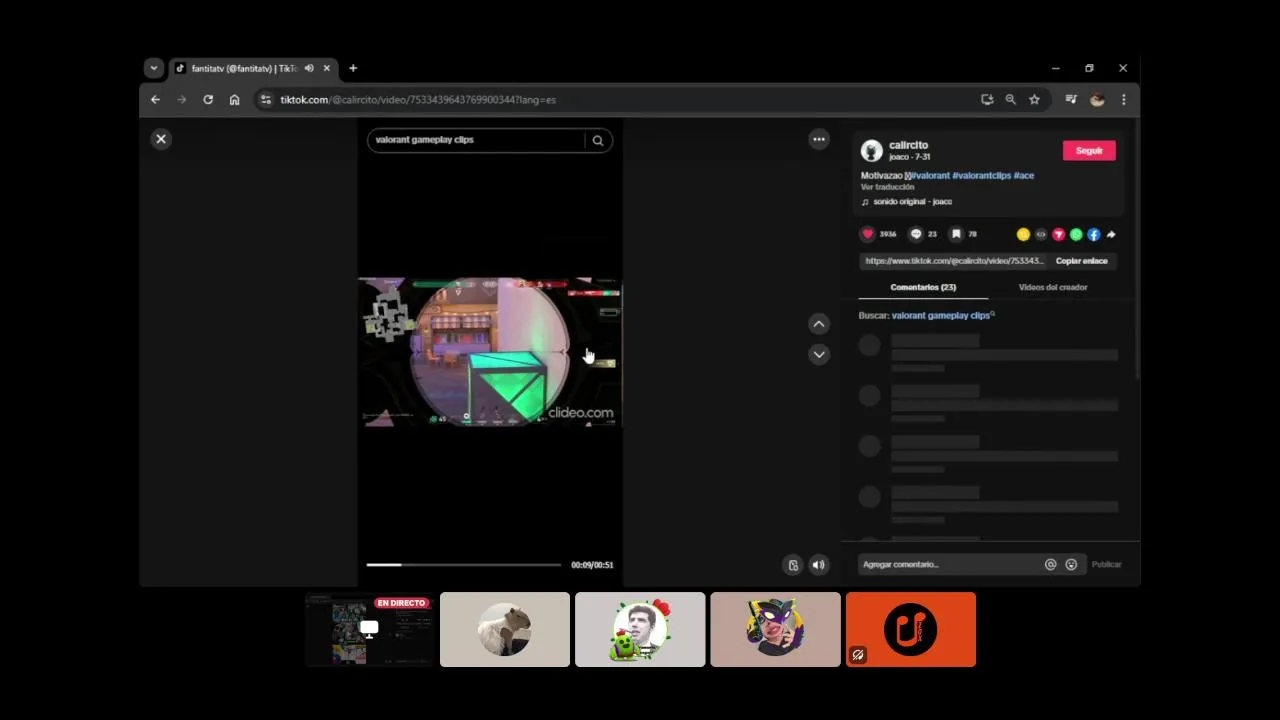The width and height of the screenshot is (1280, 720).
Task: Open calircito's profile avatar
Action: pos(872,150)
